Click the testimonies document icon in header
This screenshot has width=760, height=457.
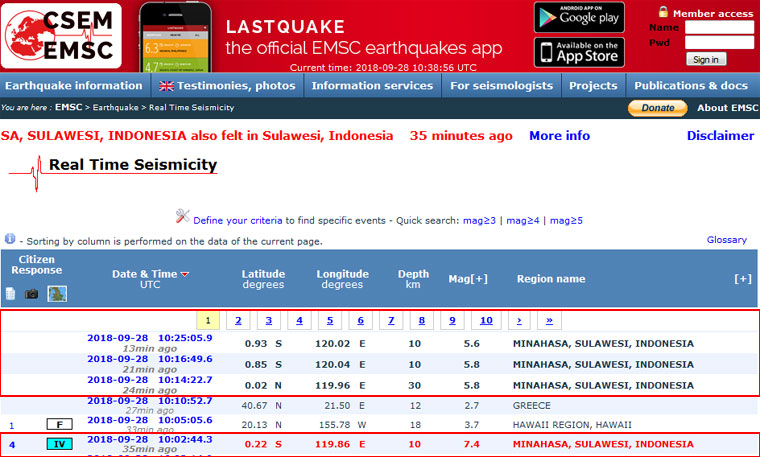11,293
